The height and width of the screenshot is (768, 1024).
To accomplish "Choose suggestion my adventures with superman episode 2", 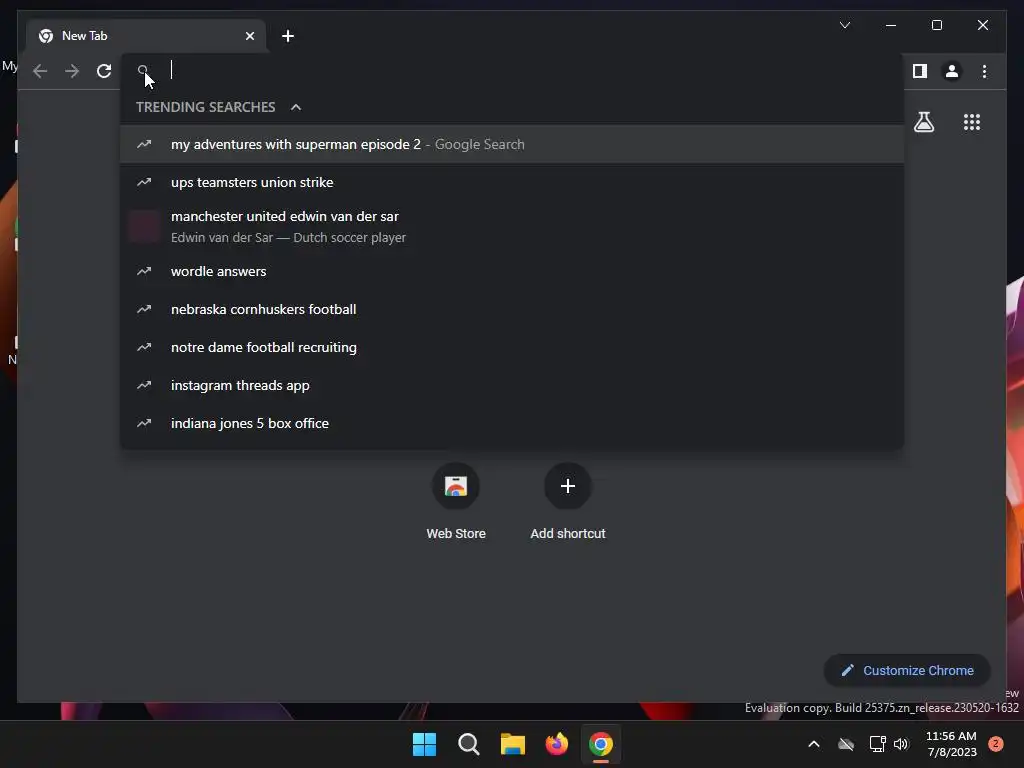I will click(x=512, y=144).
